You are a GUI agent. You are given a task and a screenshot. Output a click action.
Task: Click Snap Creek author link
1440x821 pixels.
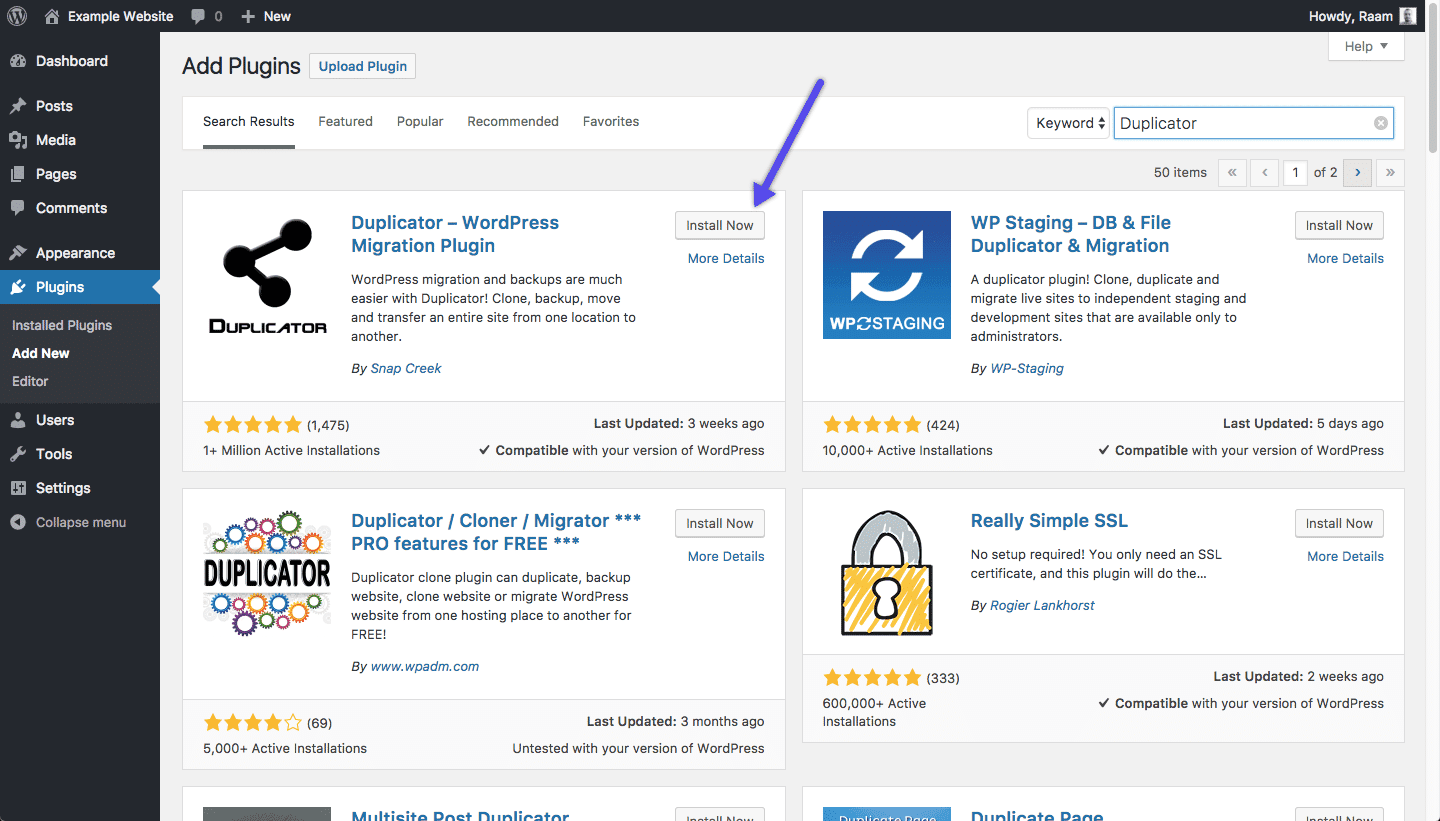pyautogui.click(x=406, y=368)
